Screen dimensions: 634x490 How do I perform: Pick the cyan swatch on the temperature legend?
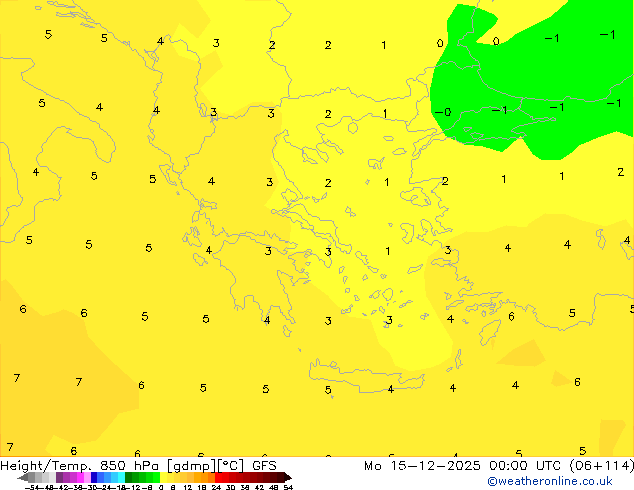pos(118,477)
